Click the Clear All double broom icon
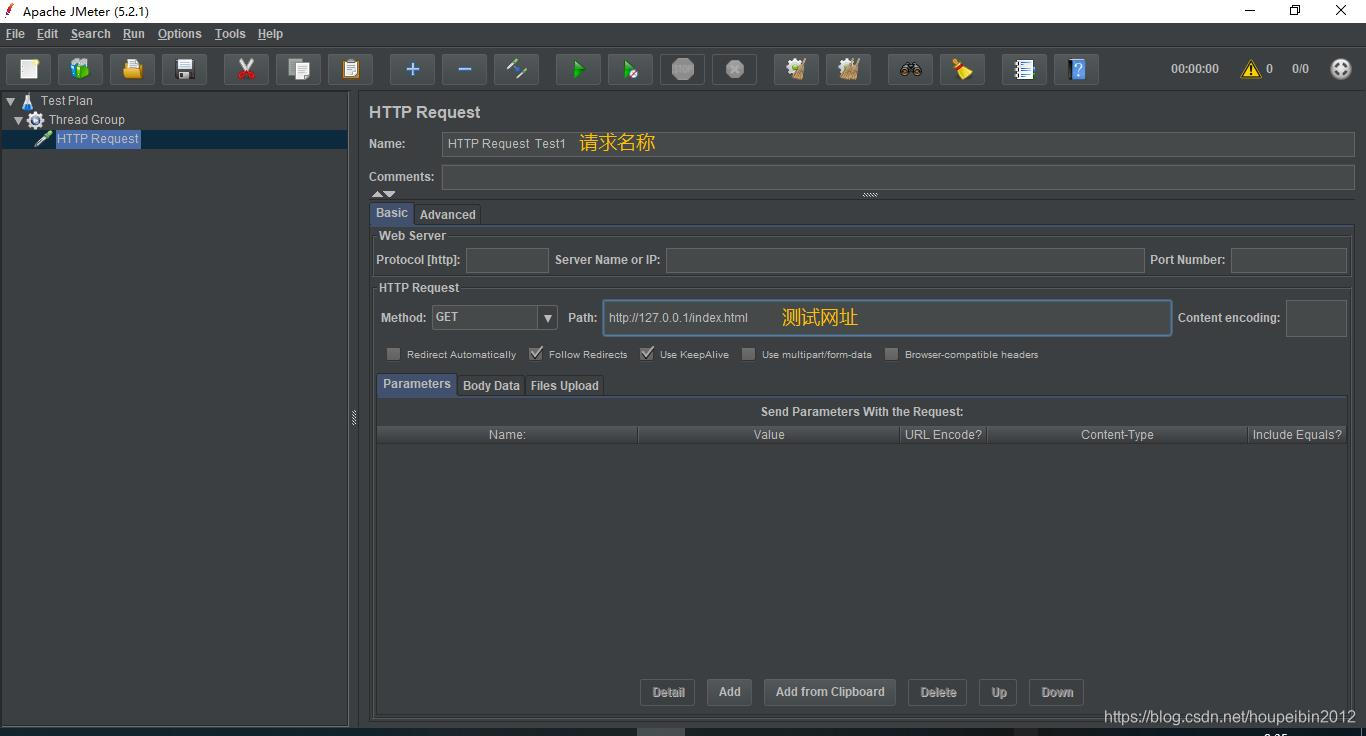Image resolution: width=1366 pixels, height=736 pixels. (x=848, y=69)
